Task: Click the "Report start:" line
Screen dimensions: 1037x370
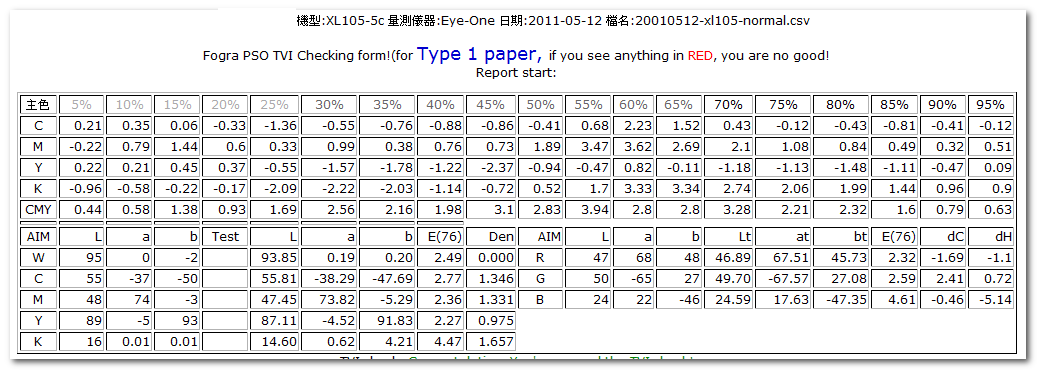Action: click(x=516, y=72)
